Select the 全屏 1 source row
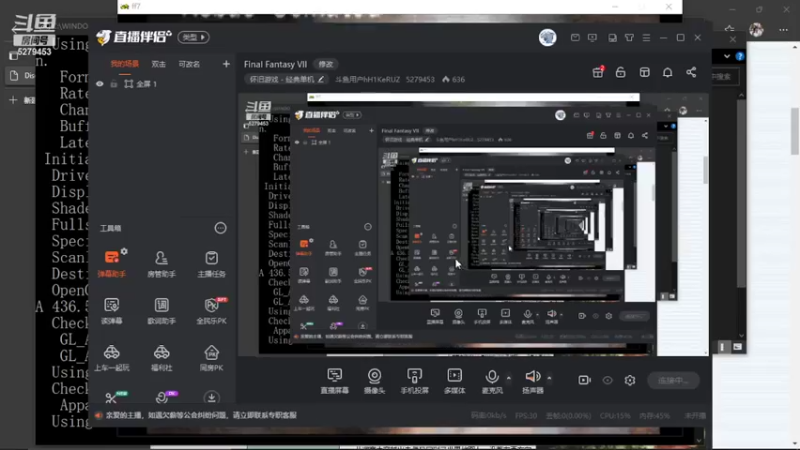 coord(162,84)
